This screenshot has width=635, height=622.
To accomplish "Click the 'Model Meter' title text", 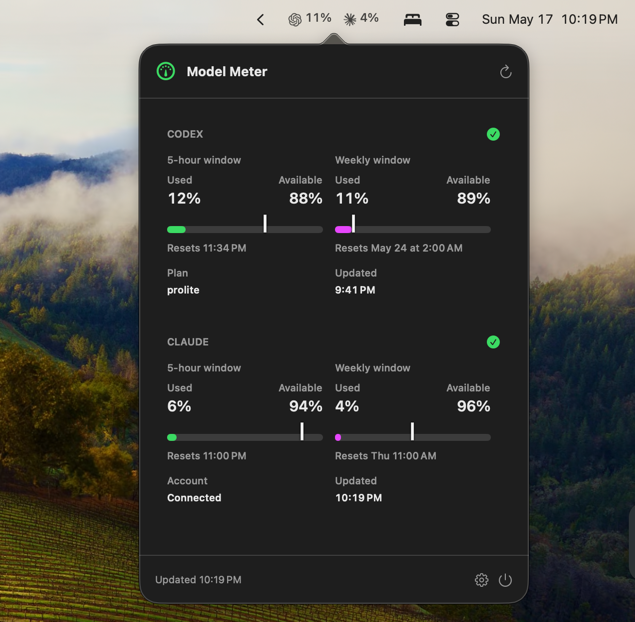I will [x=227, y=72].
